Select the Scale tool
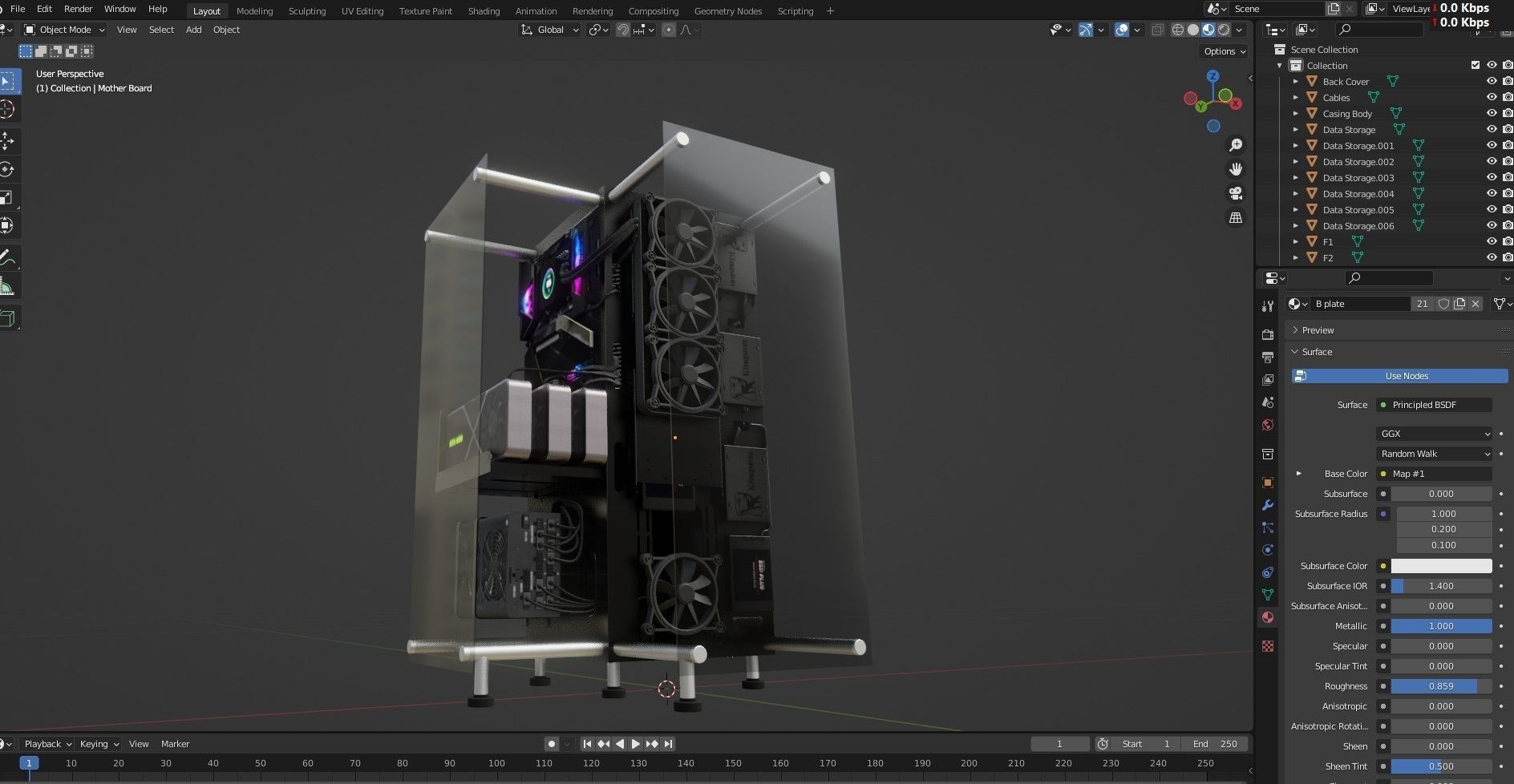The width and height of the screenshot is (1514, 784). tap(6, 198)
